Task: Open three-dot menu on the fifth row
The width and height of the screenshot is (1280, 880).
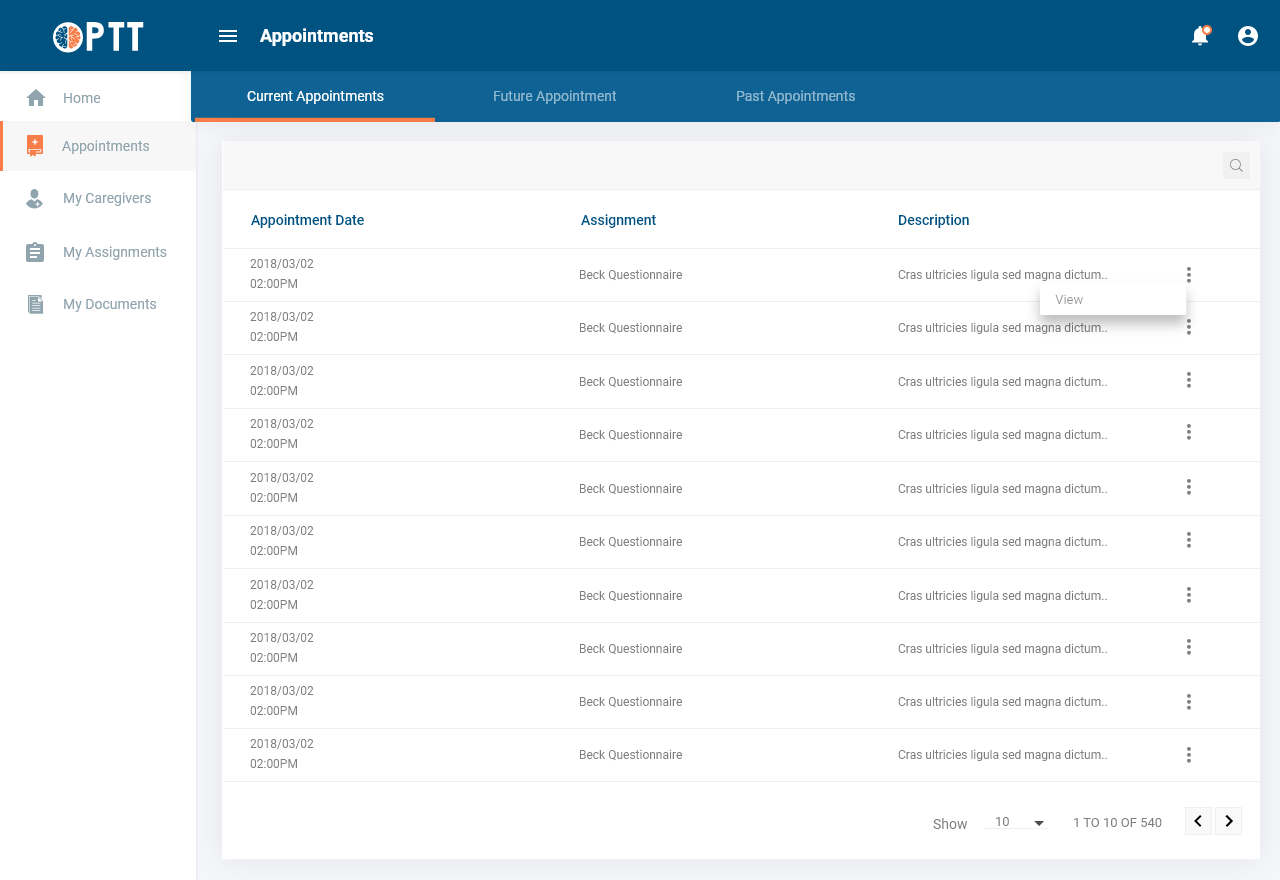Action: (1188, 487)
